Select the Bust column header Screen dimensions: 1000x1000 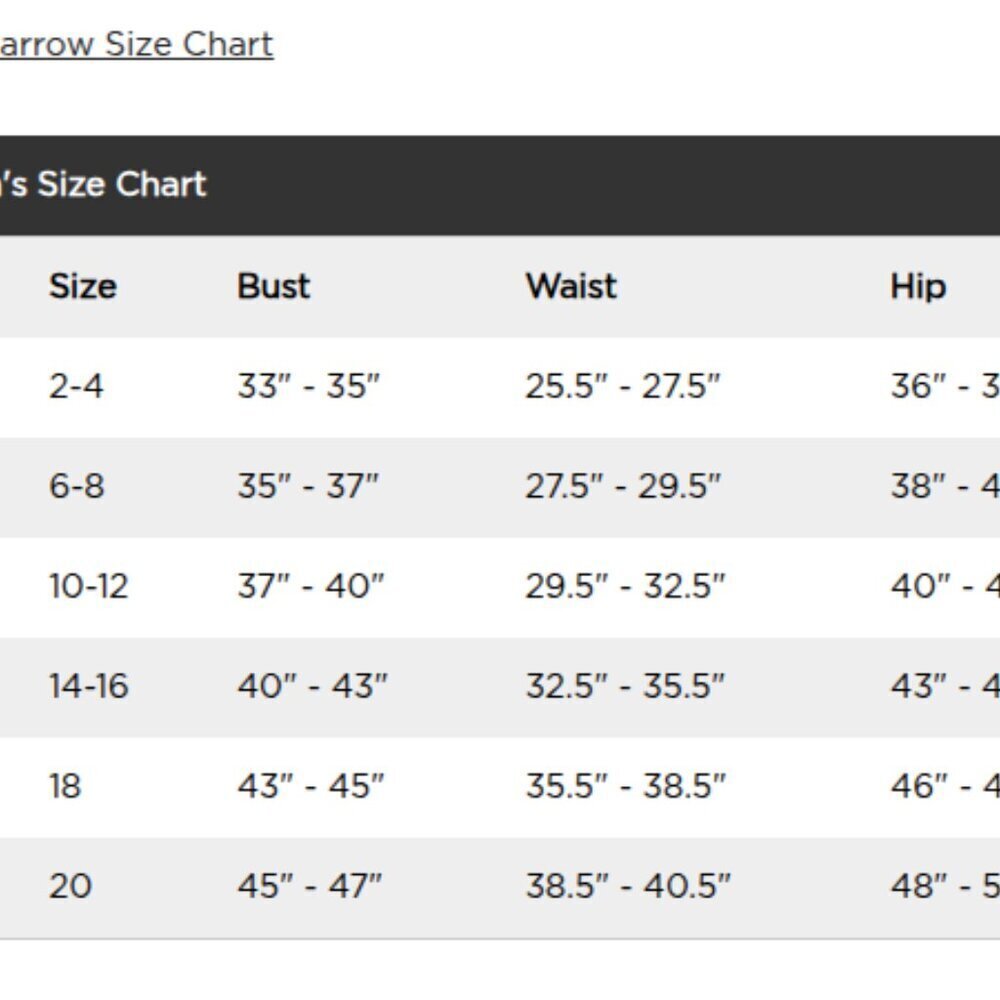point(274,286)
